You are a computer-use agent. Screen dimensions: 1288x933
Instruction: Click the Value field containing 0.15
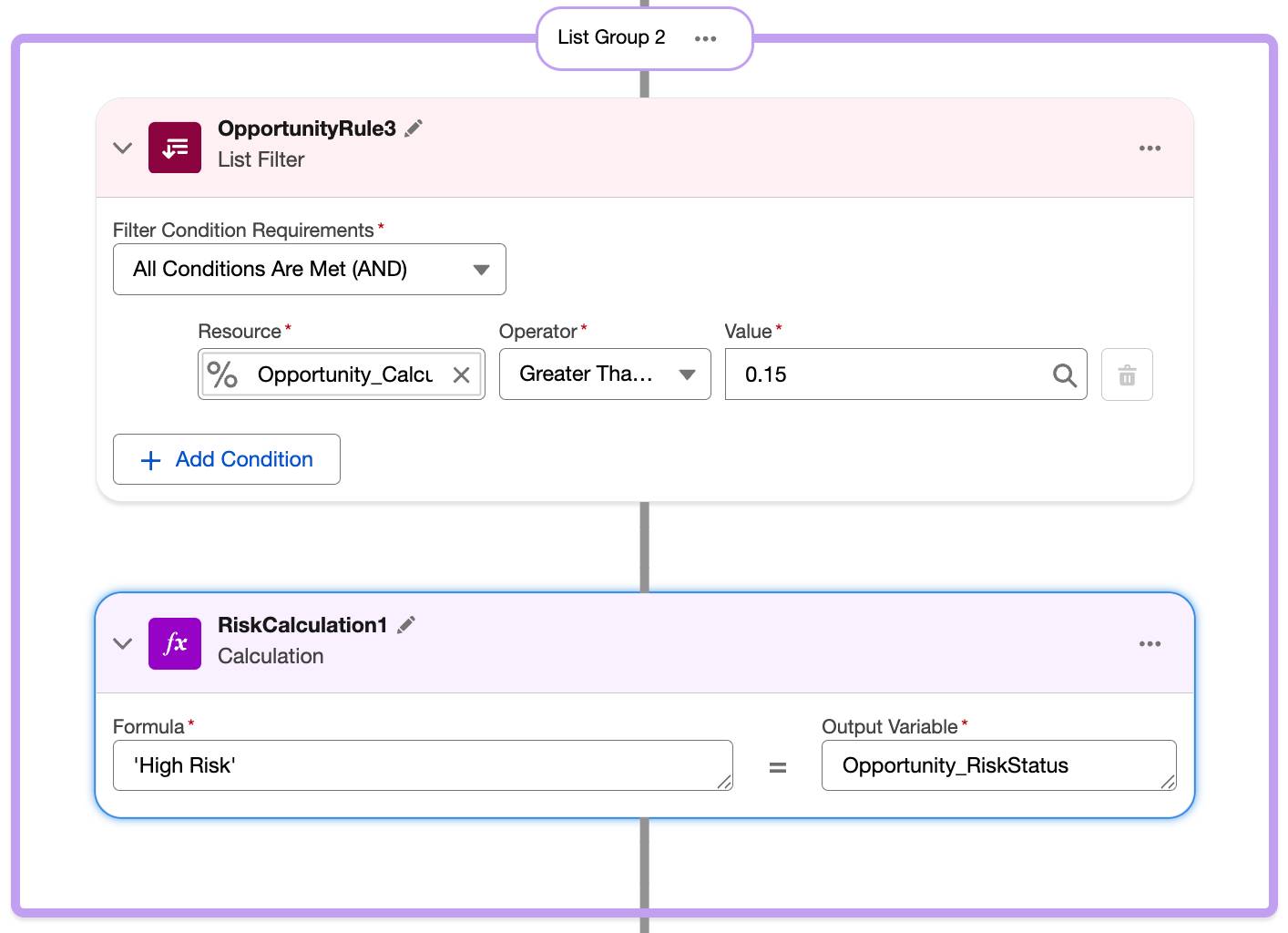pos(906,374)
